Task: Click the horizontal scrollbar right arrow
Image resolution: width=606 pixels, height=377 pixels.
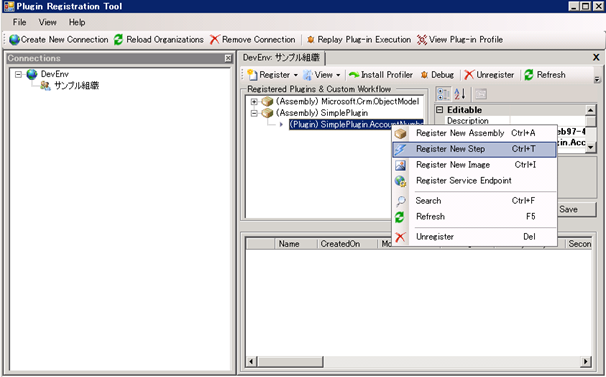Action: coord(586,362)
